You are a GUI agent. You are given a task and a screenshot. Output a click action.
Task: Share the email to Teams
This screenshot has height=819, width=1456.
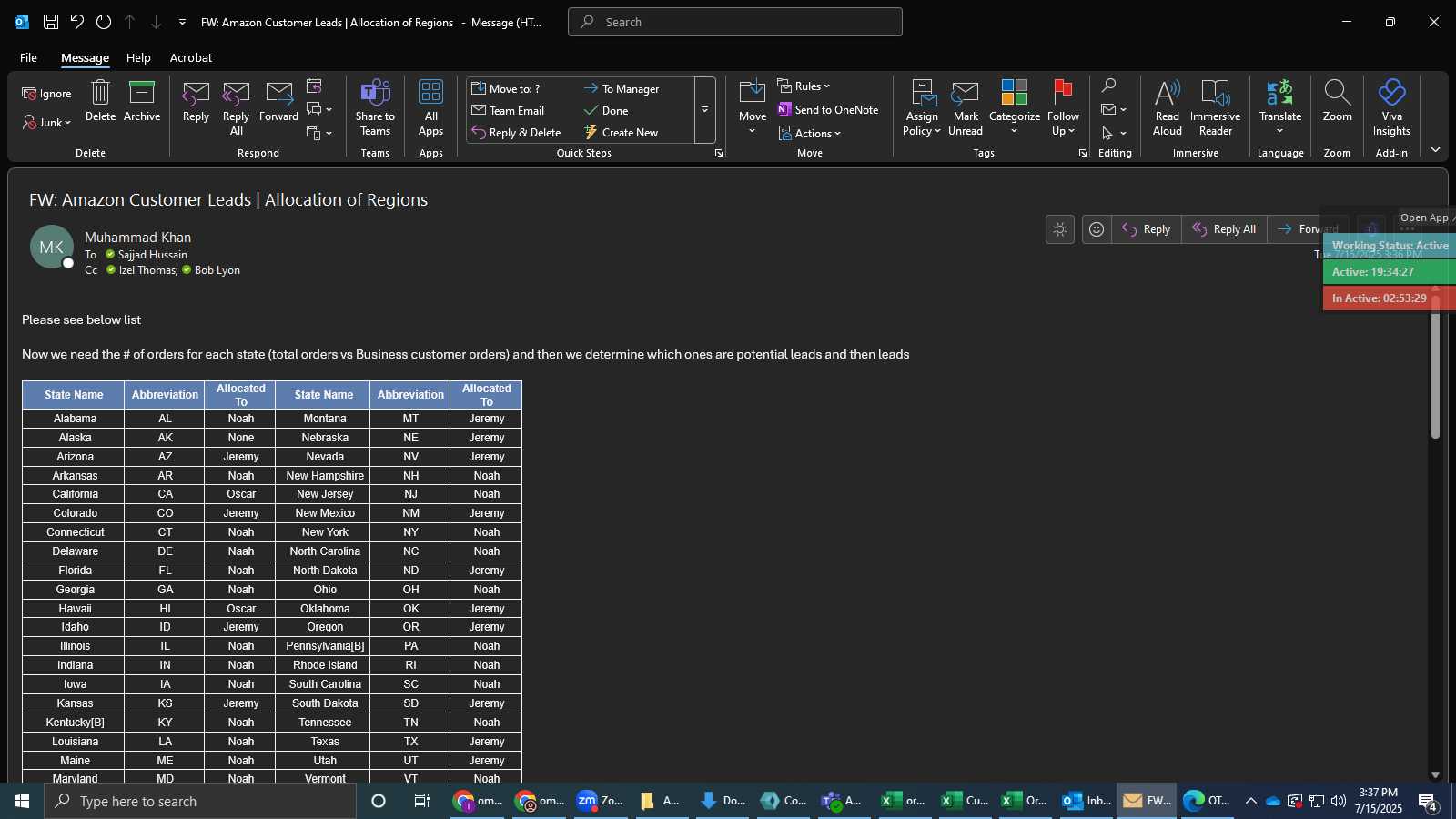375,107
